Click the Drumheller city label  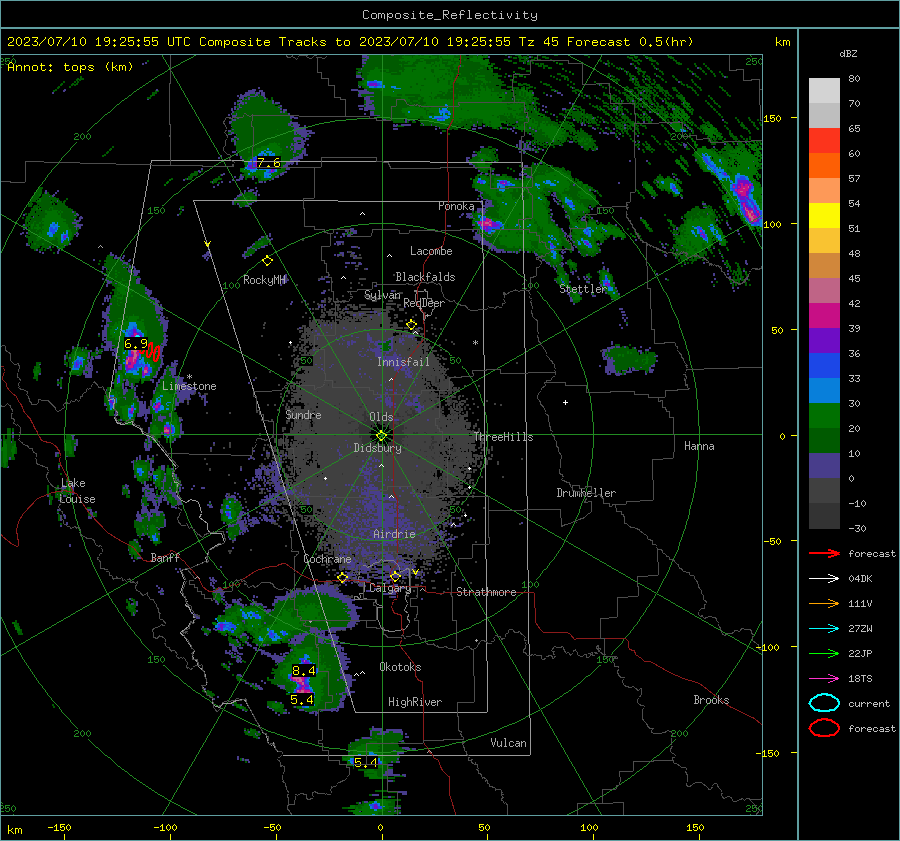(x=586, y=493)
